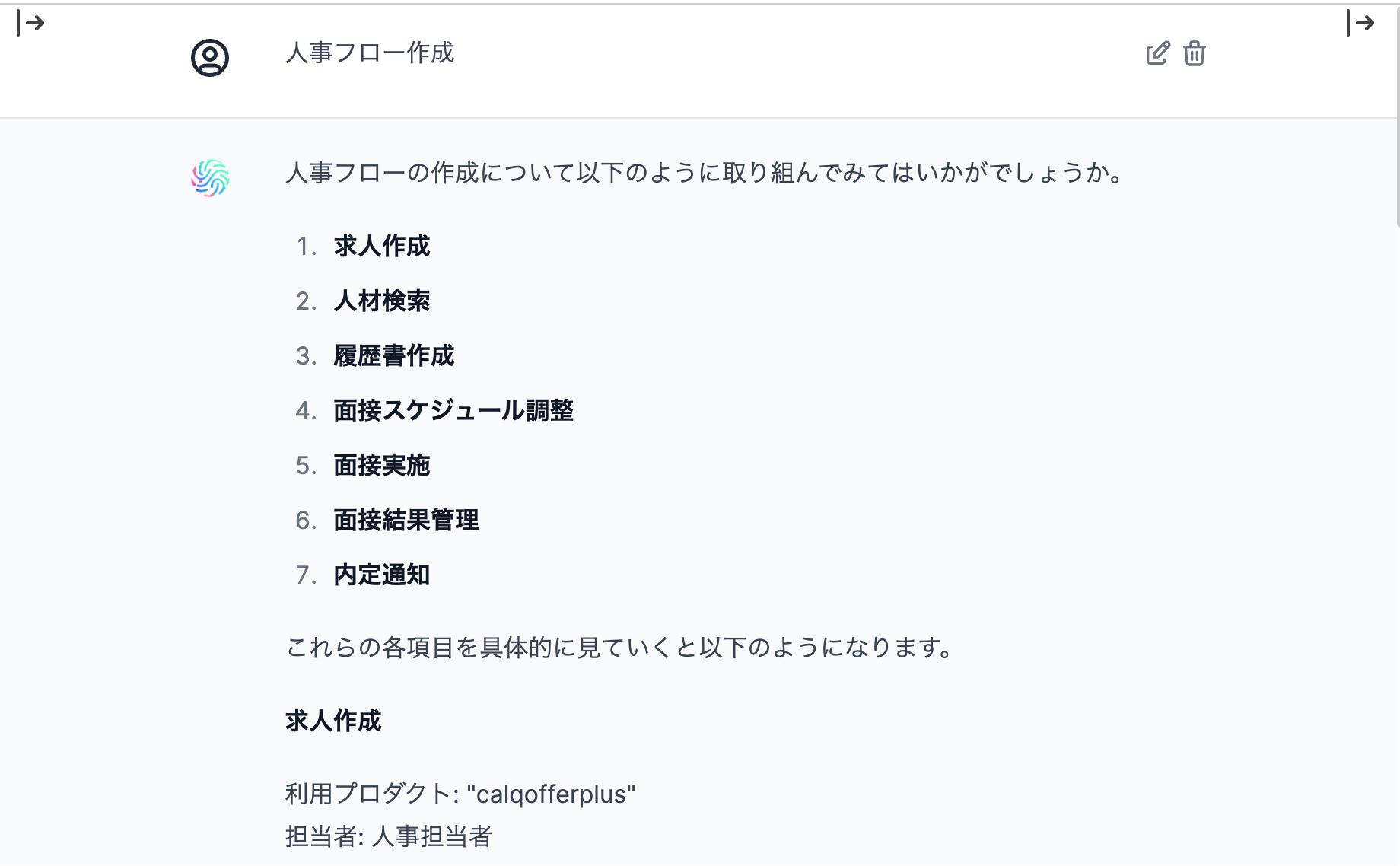Delete the 人事フロー作成 message
This screenshot has width=1400, height=866.
click(x=1195, y=53)
